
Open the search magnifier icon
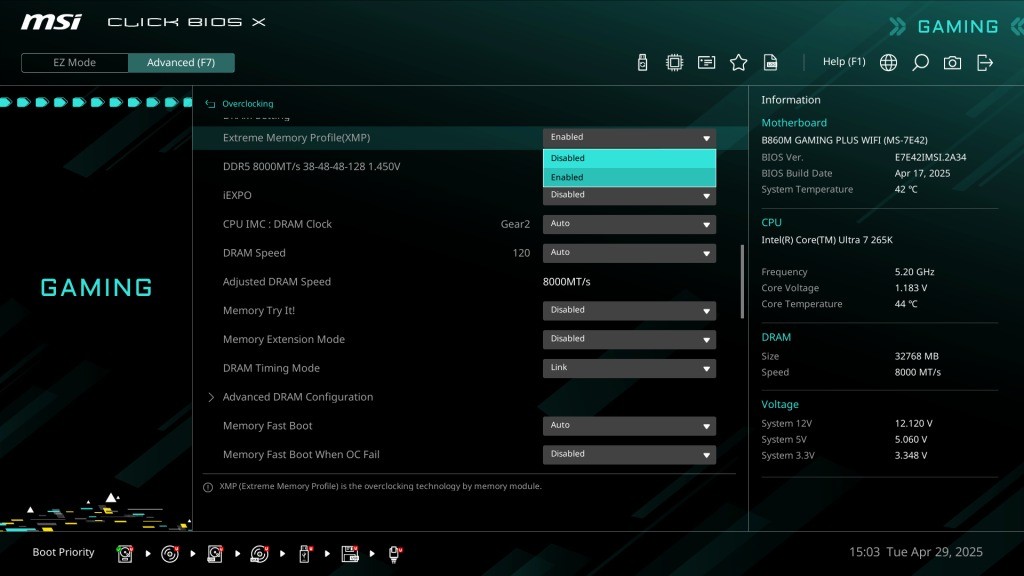tap(920, 63)
